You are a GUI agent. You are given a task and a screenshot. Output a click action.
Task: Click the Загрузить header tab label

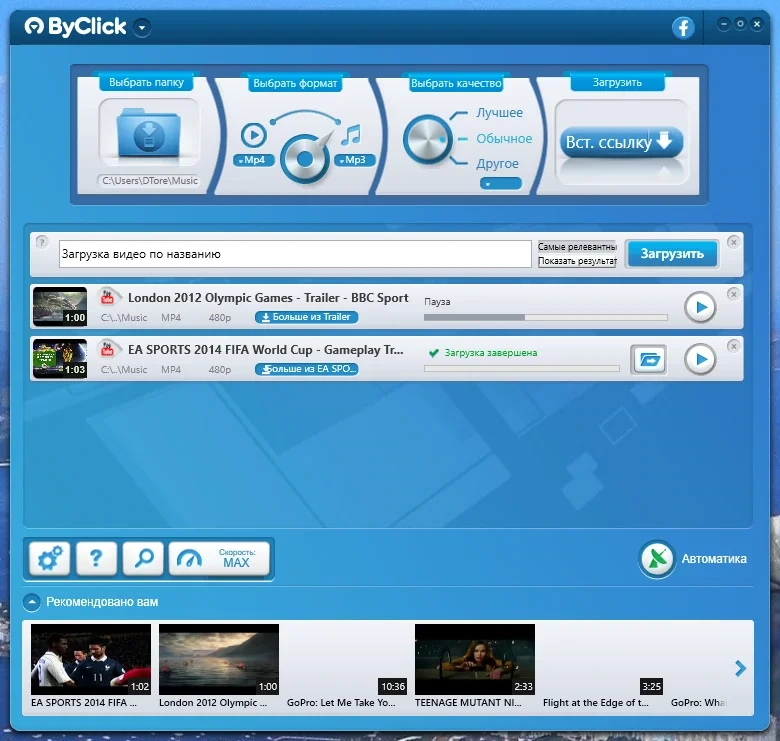coord(617,83)
